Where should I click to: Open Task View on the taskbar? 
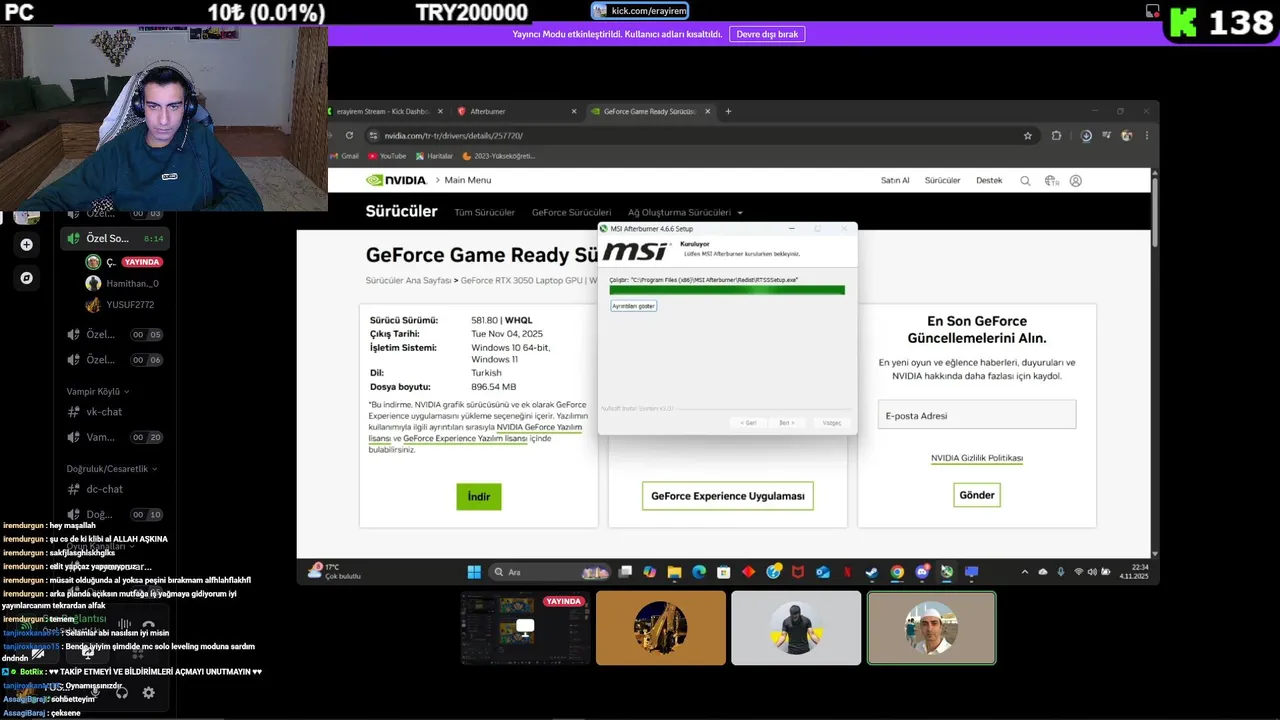click(x=624, y=572)
